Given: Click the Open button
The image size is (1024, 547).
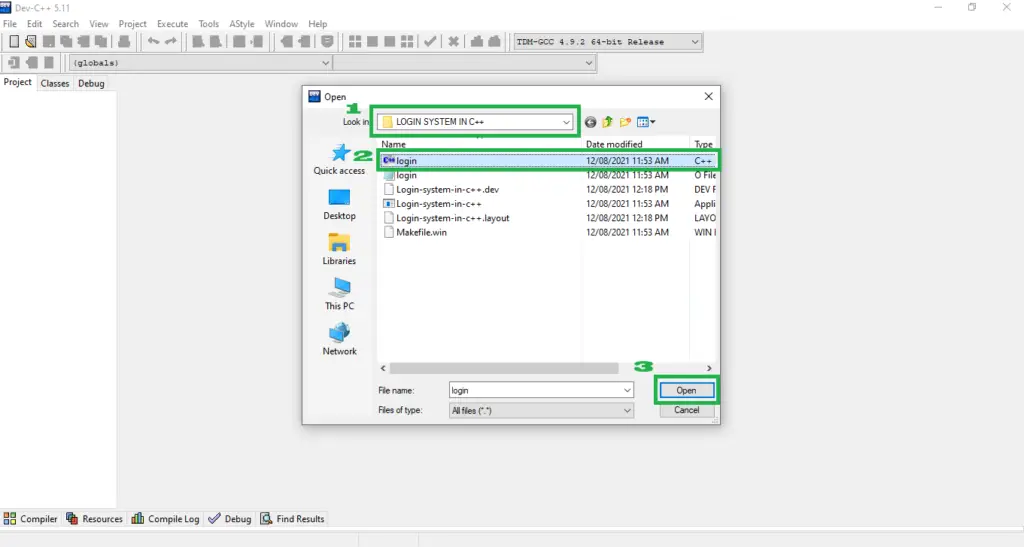Looking at the screenshot, I should pos(686,390).
